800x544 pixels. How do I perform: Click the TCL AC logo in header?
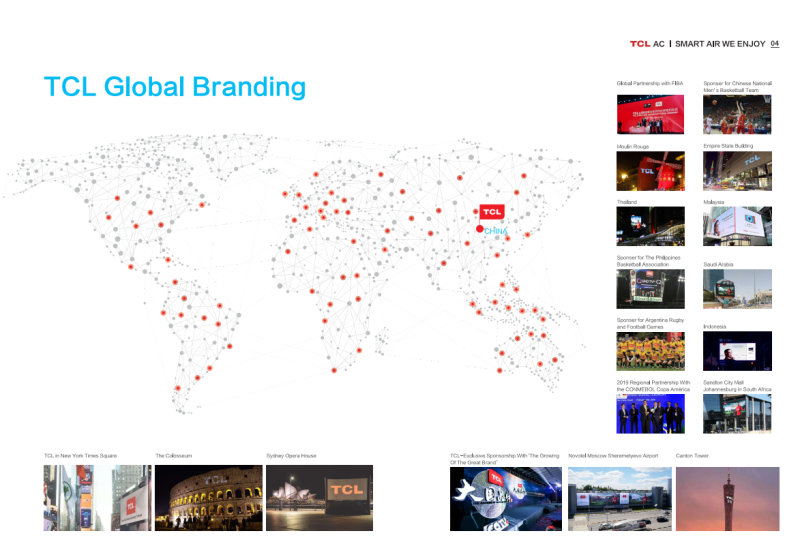pos(647,44)
